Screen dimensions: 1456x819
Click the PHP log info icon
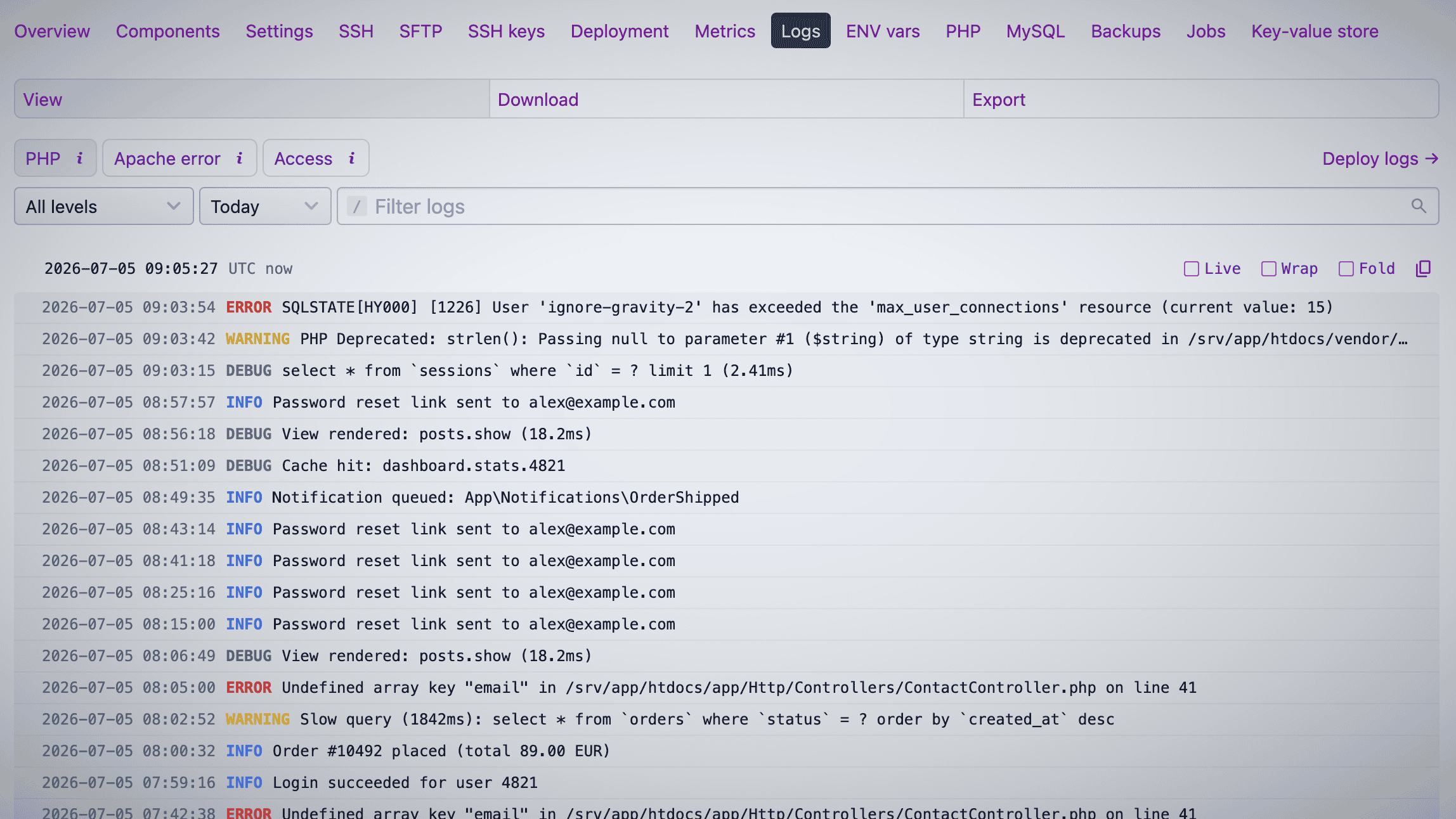click(x=80, y=158)
